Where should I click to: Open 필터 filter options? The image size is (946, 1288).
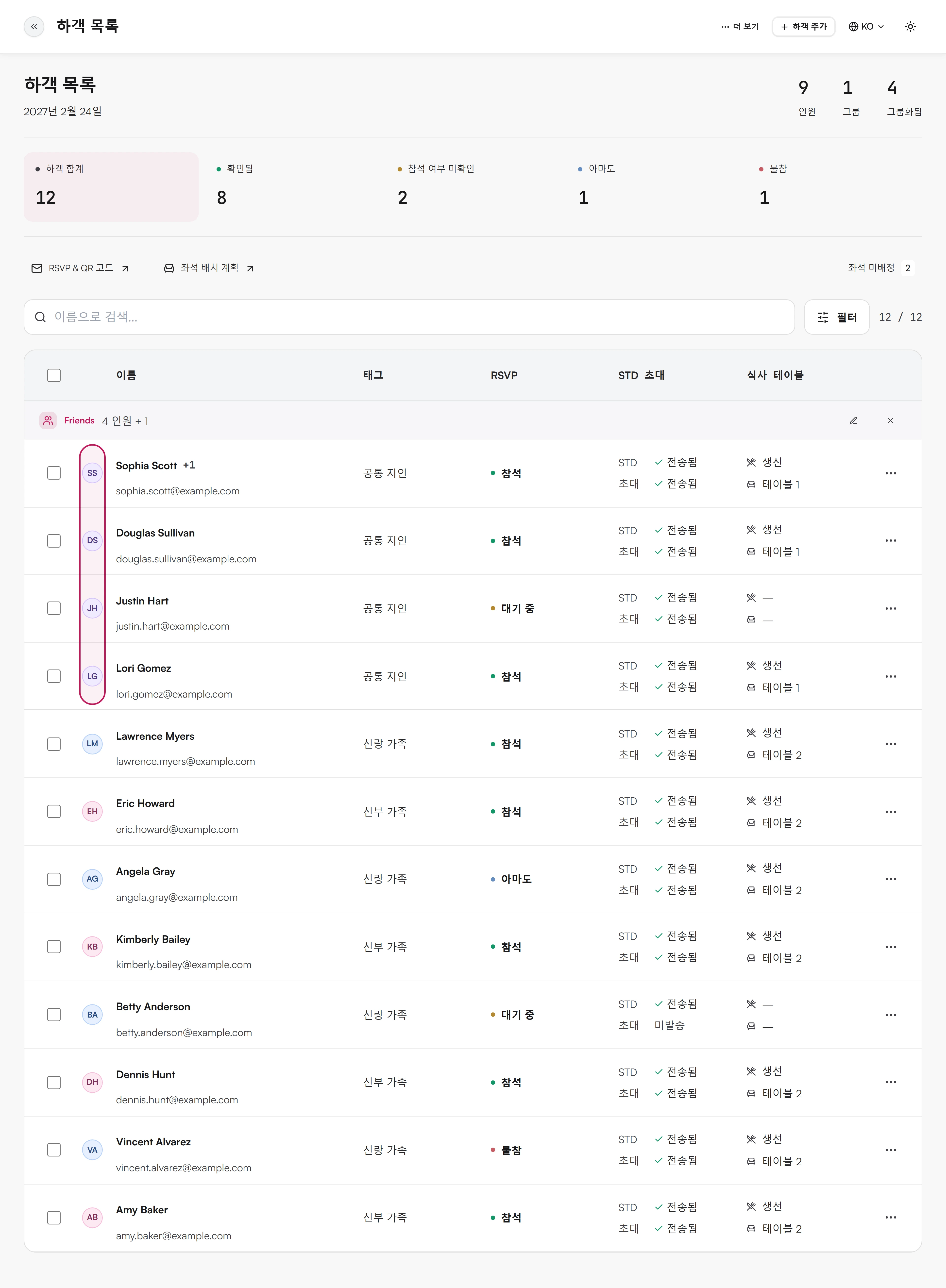tap(837, 317)
